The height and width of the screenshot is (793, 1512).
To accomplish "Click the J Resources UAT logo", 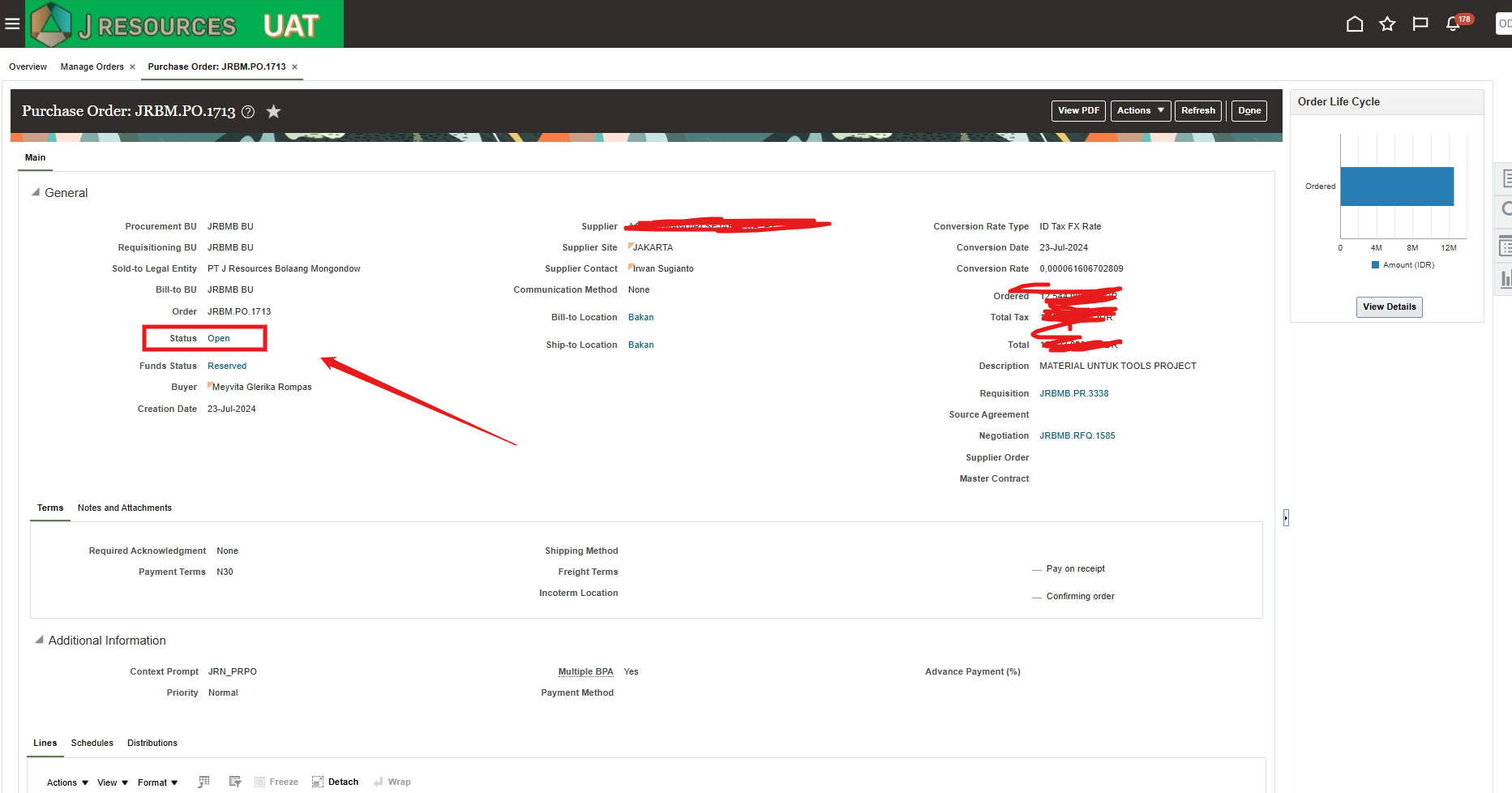I will [185, 24].
